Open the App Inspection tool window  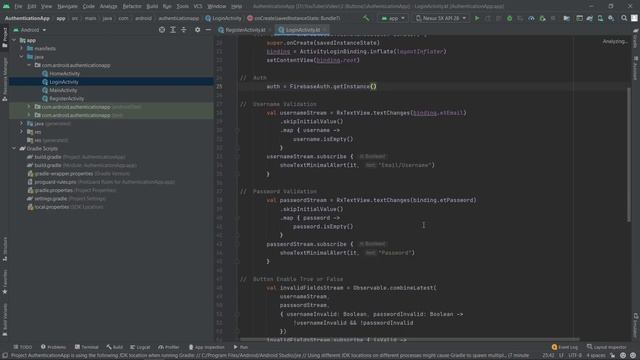(207, 347)
